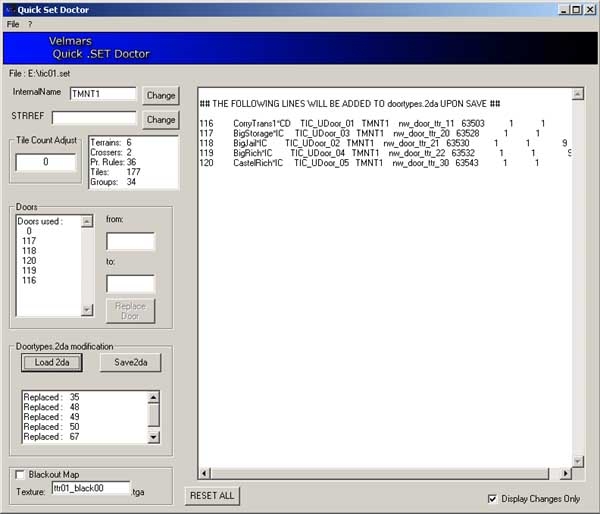Click the Quick Set Doctor title bar icon
The height and width of the screenshot is (514, 600).
(8, 8)
